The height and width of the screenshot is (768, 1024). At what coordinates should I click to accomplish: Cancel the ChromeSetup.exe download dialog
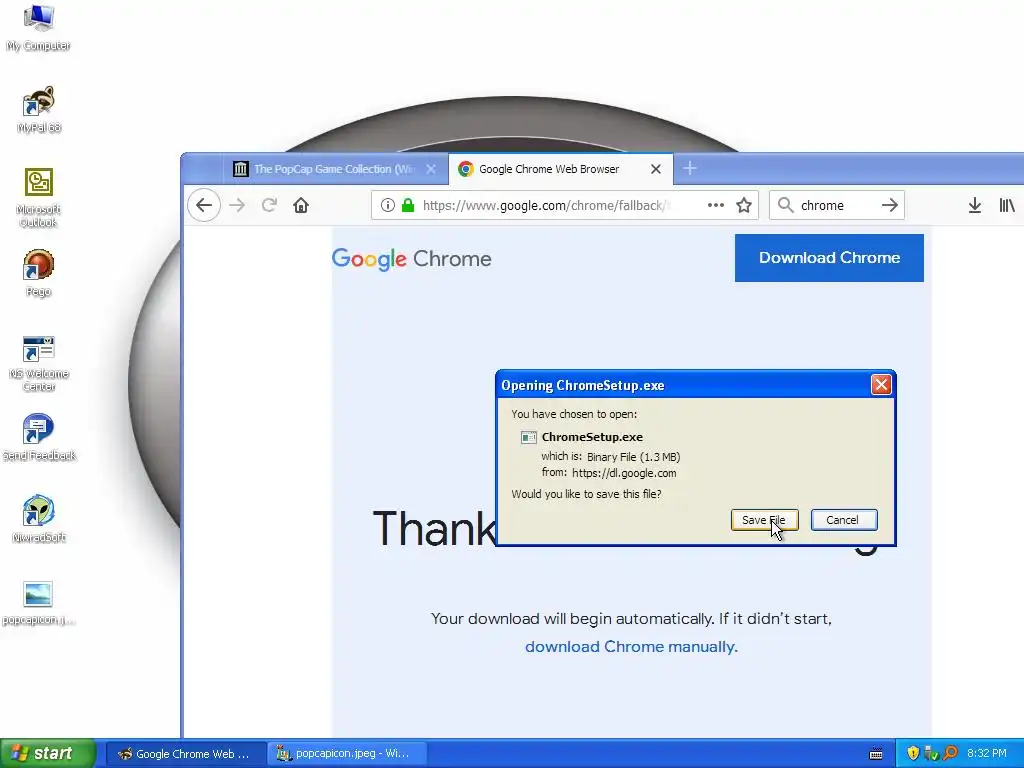[x=844, y=520]
